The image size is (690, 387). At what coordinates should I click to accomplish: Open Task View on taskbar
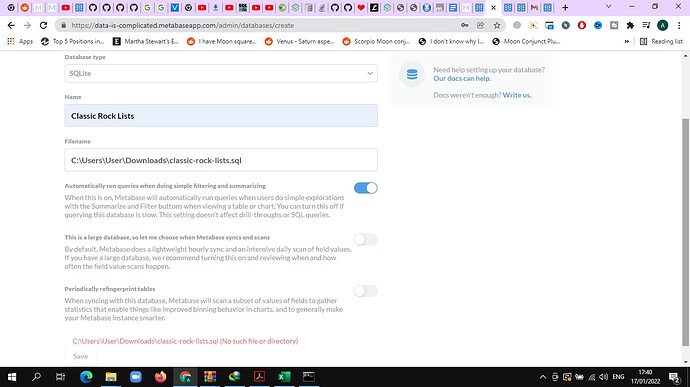click(x=60, y=377)
